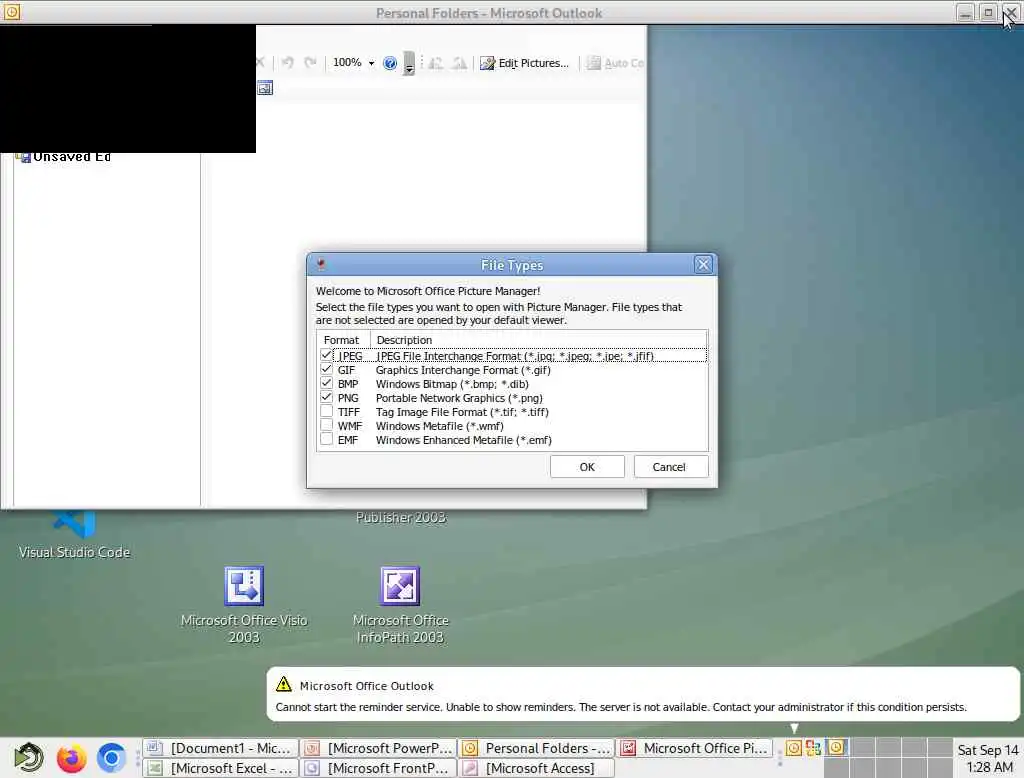Image resolution: width=1024 pixels, height=778 pixels.
Task: Click the Rotate Left toolbar icon
Action: click(x=436, y=63)
